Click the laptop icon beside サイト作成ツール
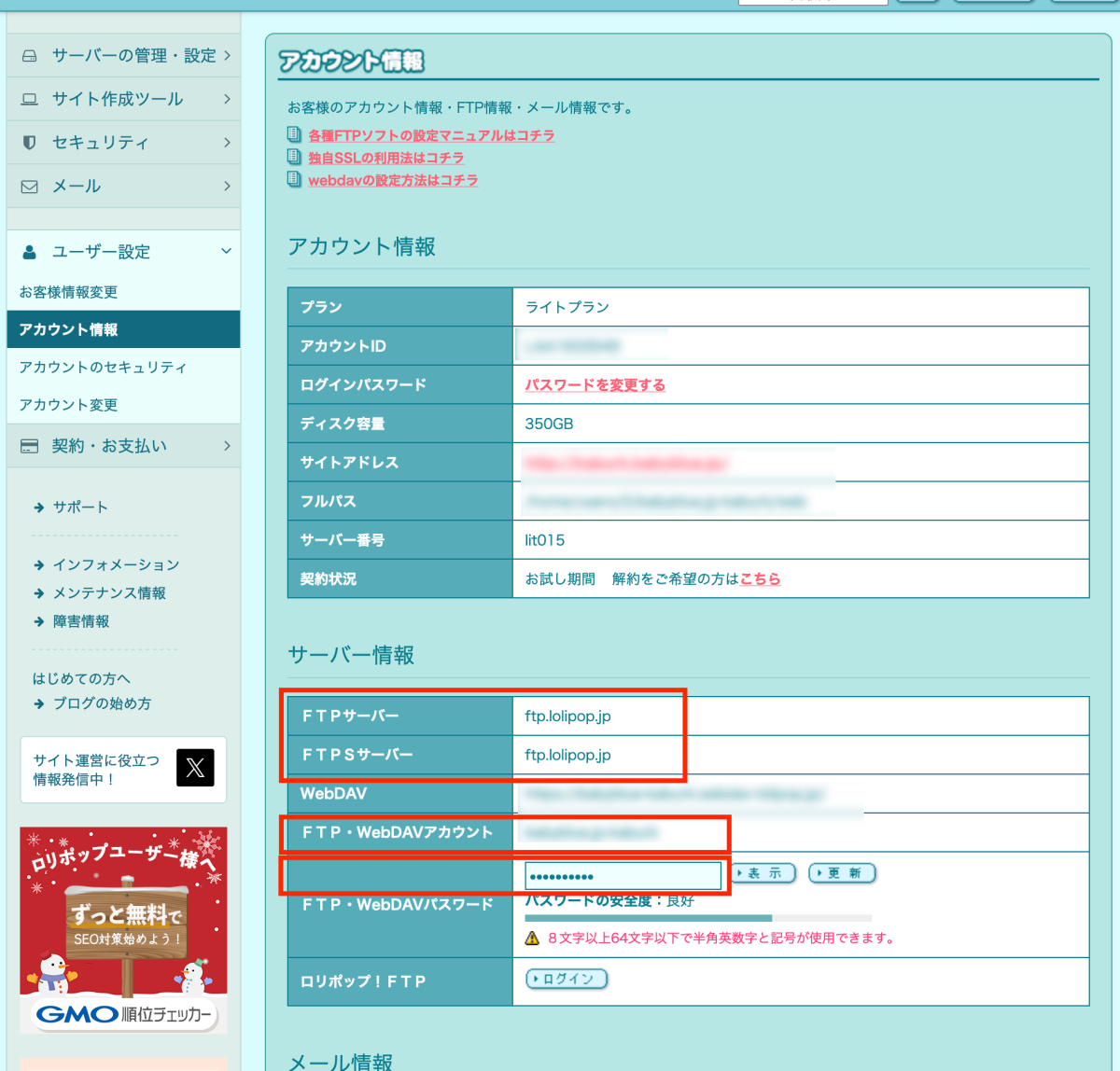The height and width of the screenshot is (1071, 1120). pyautogui.click(x=30, y=99)
